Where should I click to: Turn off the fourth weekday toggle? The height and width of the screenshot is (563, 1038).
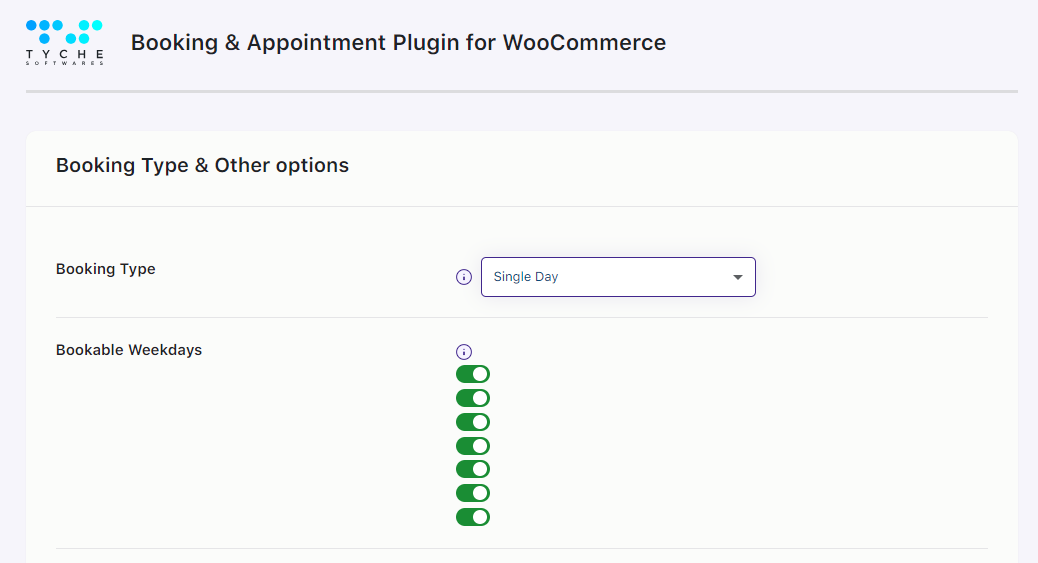coord(473,446)
